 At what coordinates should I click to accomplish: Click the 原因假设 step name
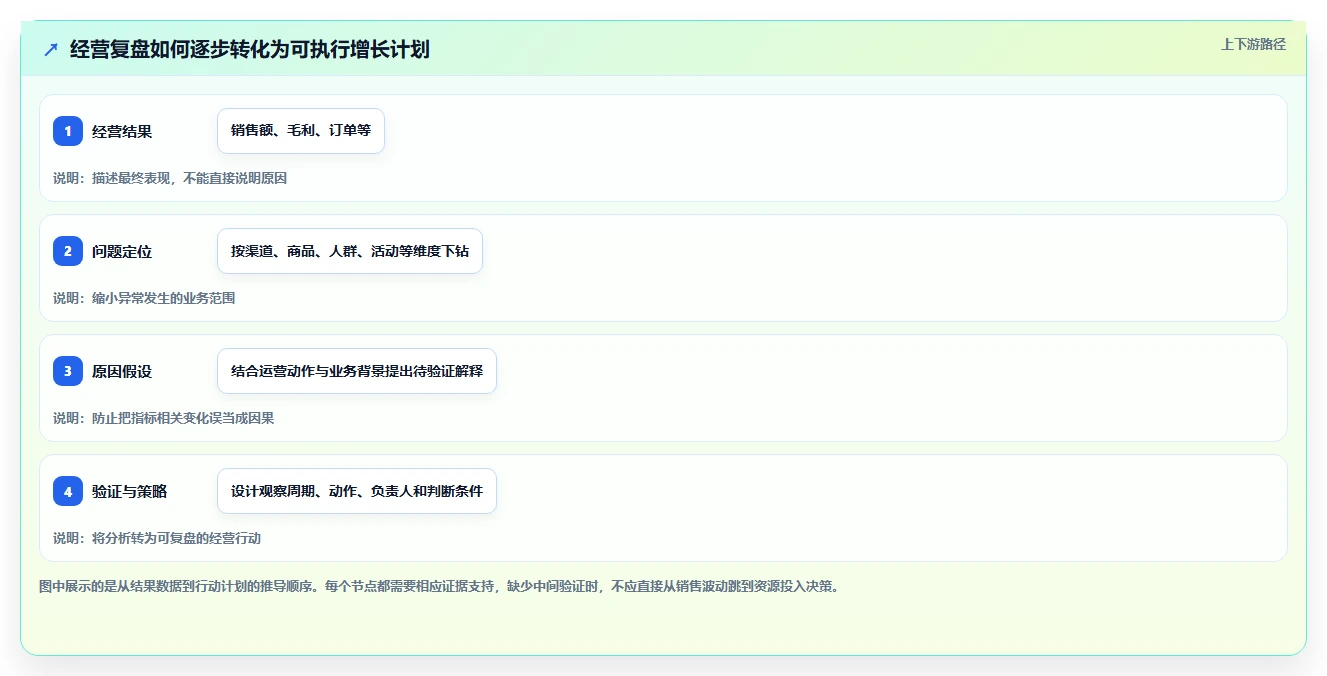coord(122,371)
